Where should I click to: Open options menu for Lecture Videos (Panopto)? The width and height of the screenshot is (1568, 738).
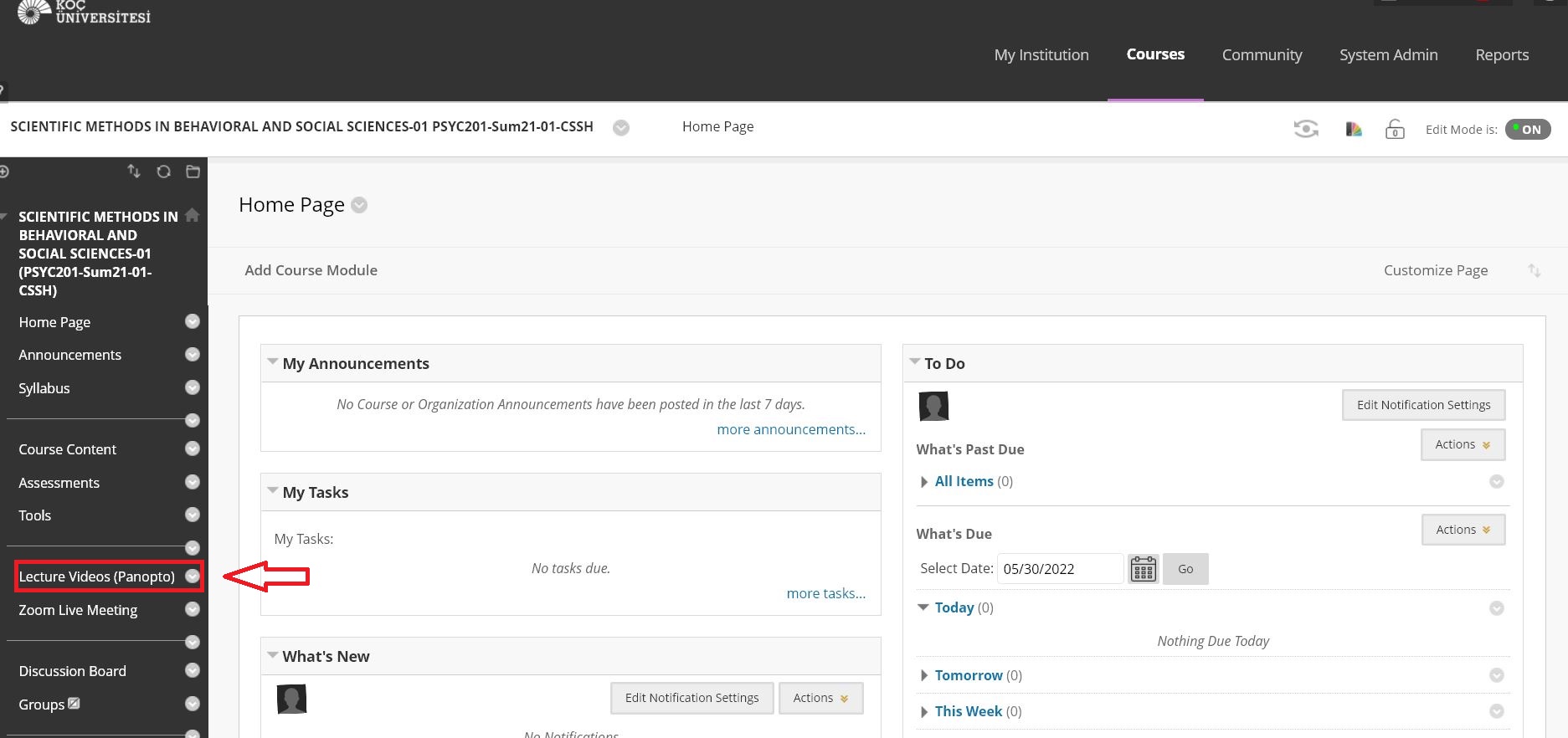[193, 577]
